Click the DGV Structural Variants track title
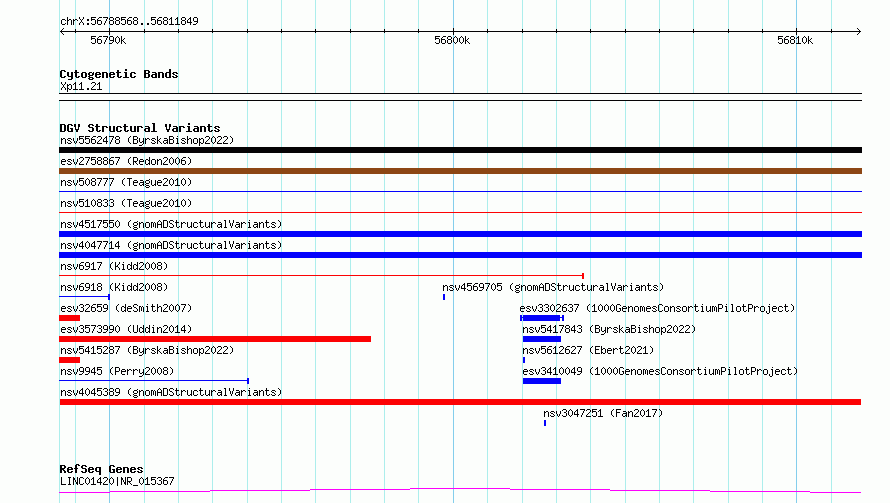 pyautogui.click(x=140, y=128)
